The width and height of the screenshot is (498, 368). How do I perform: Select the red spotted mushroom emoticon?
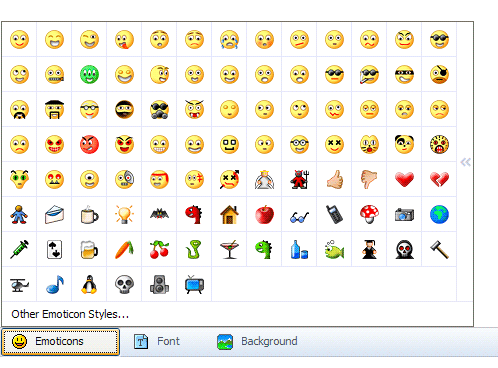tap(369, 214)
